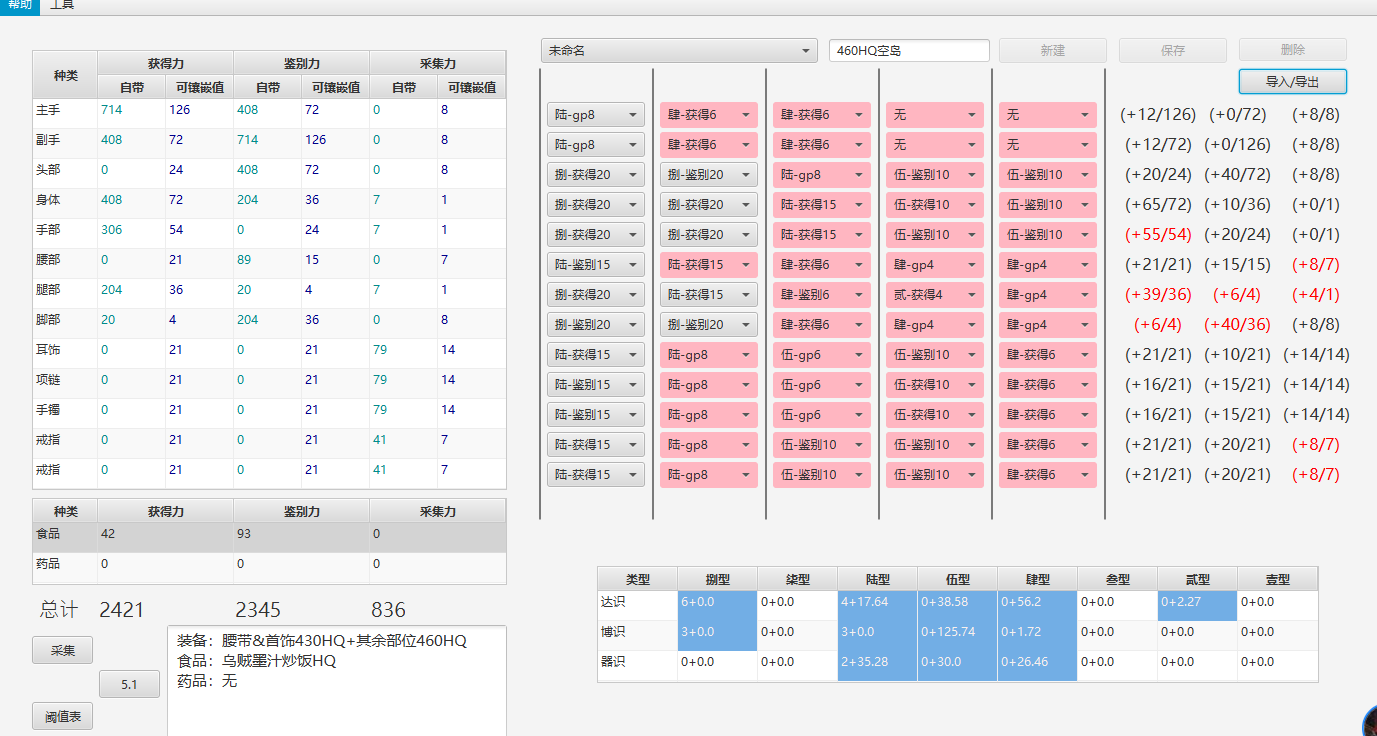
Task: Click the 0+2.27 cell under 贰型
Action: [1197, 603]
